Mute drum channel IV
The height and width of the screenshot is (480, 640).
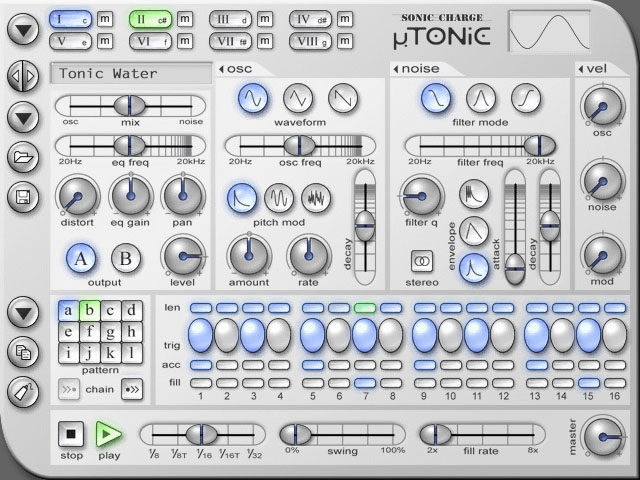(x=345, y=19)
